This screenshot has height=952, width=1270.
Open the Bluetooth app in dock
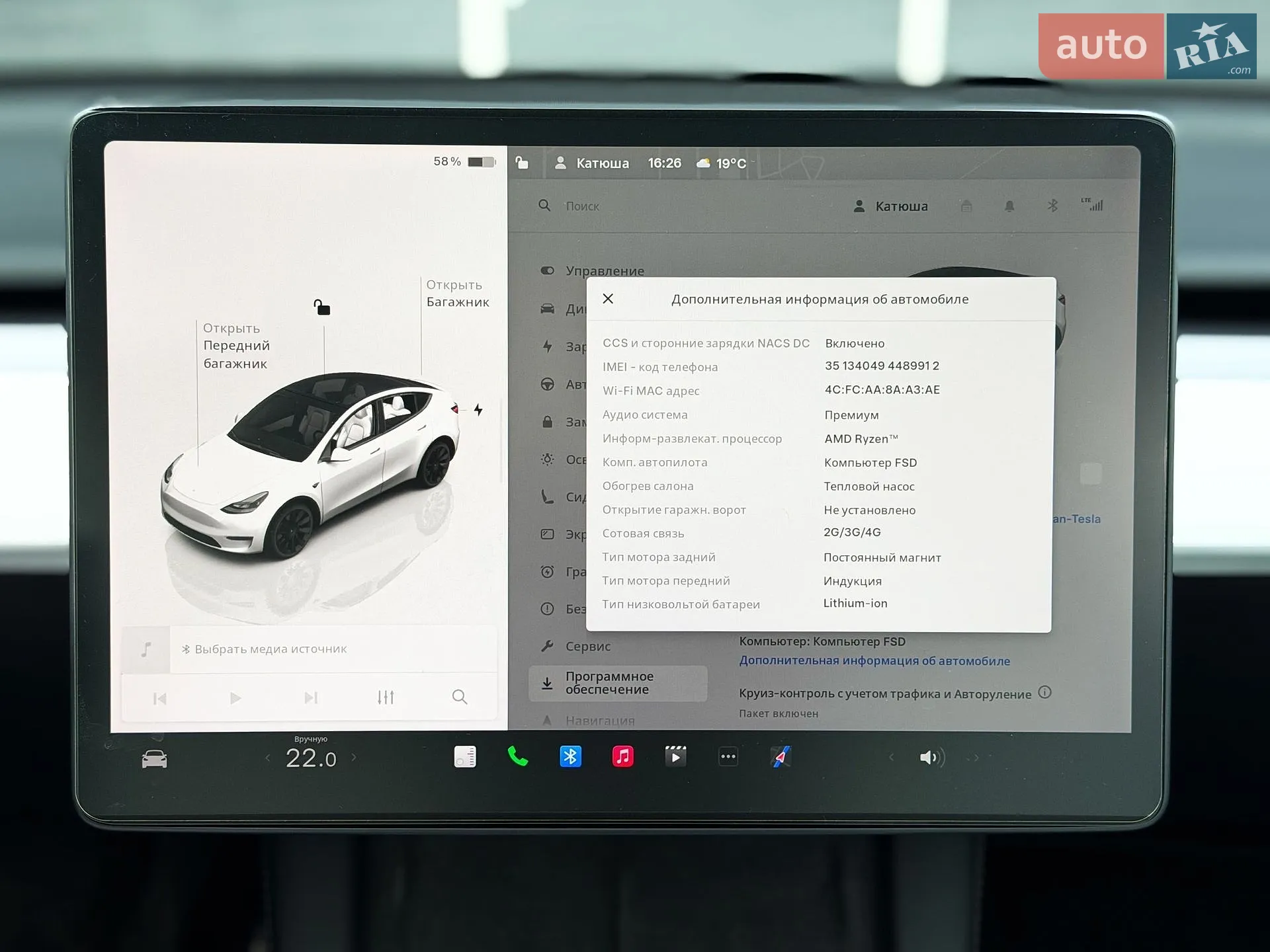click(x=570, y=756)
